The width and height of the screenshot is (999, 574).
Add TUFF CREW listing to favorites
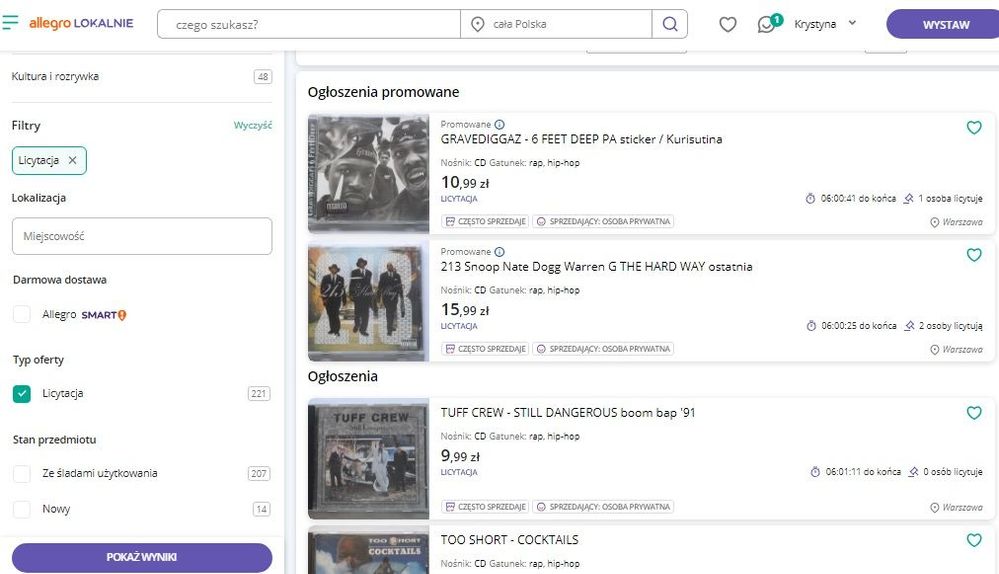point(974,413)
